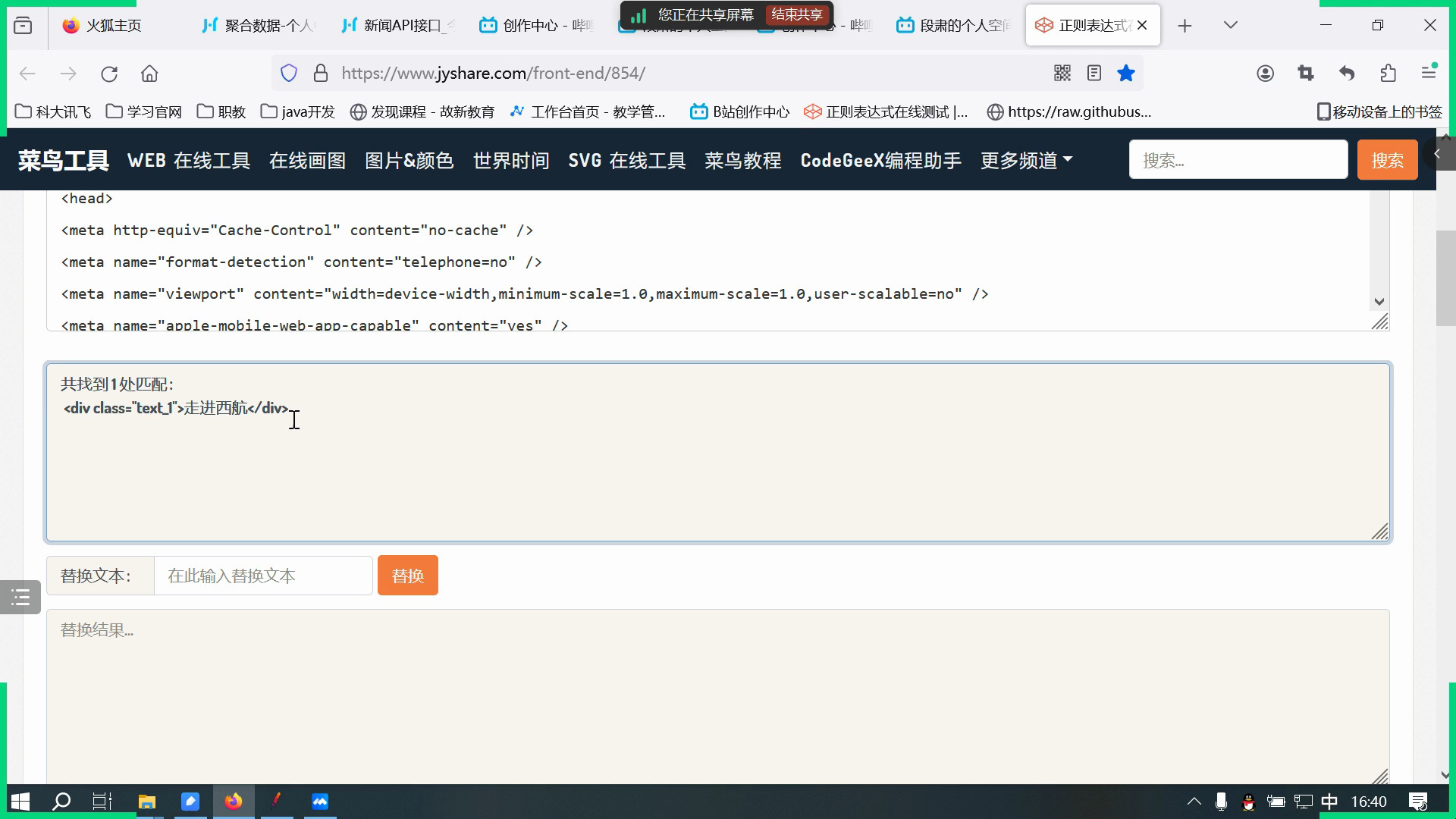Go forward with the forward arrow
Viewport: 1456px width, 819px height.
tap(68, 74)
